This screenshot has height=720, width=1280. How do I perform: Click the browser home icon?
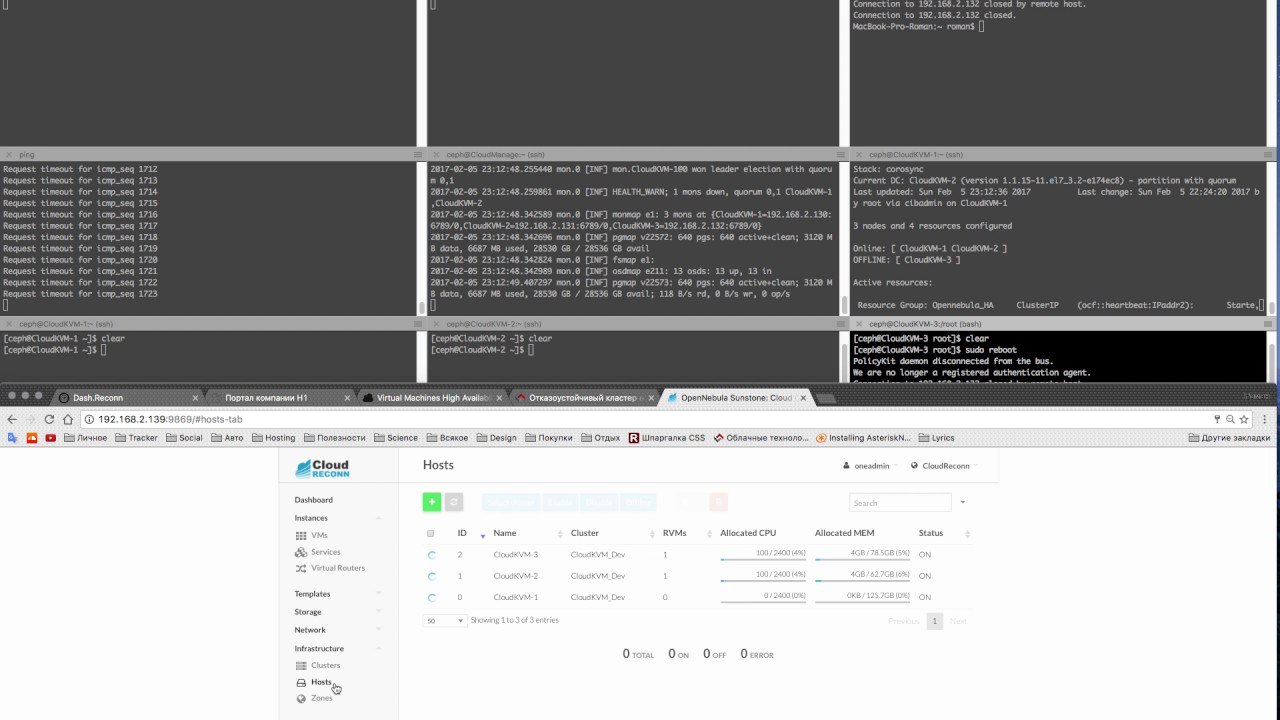[x=68, y=419]
